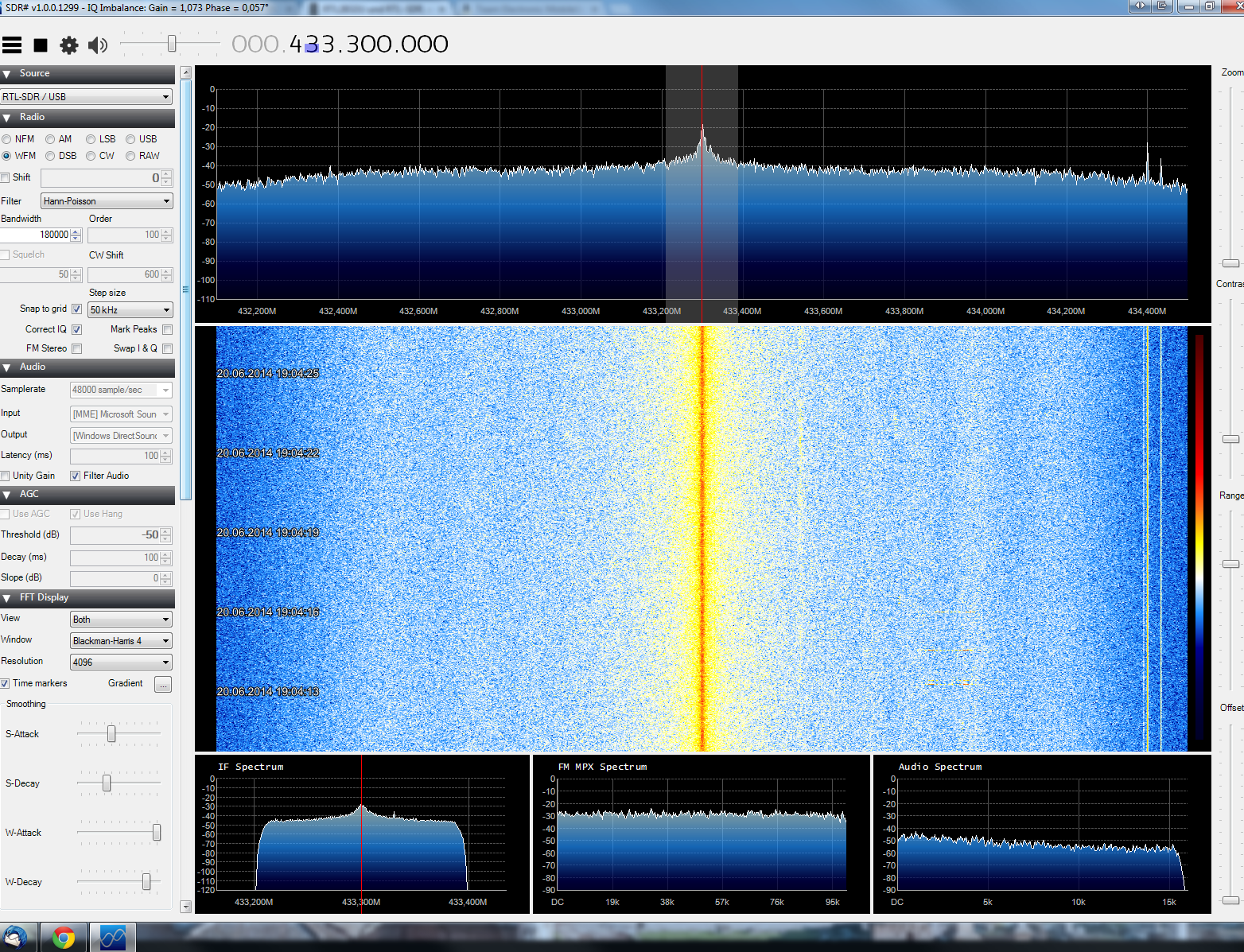
Task: Open the Blackman-Harris 4 window dropdown
Action: (x=121, y=641)
